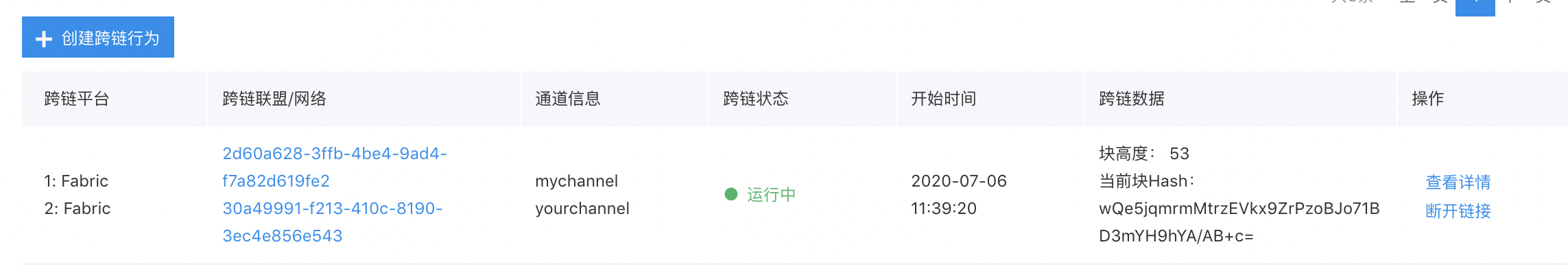The image size is (1568, 273).
Task: Click the plus icon on the create button
Action: tap(44, 39)
